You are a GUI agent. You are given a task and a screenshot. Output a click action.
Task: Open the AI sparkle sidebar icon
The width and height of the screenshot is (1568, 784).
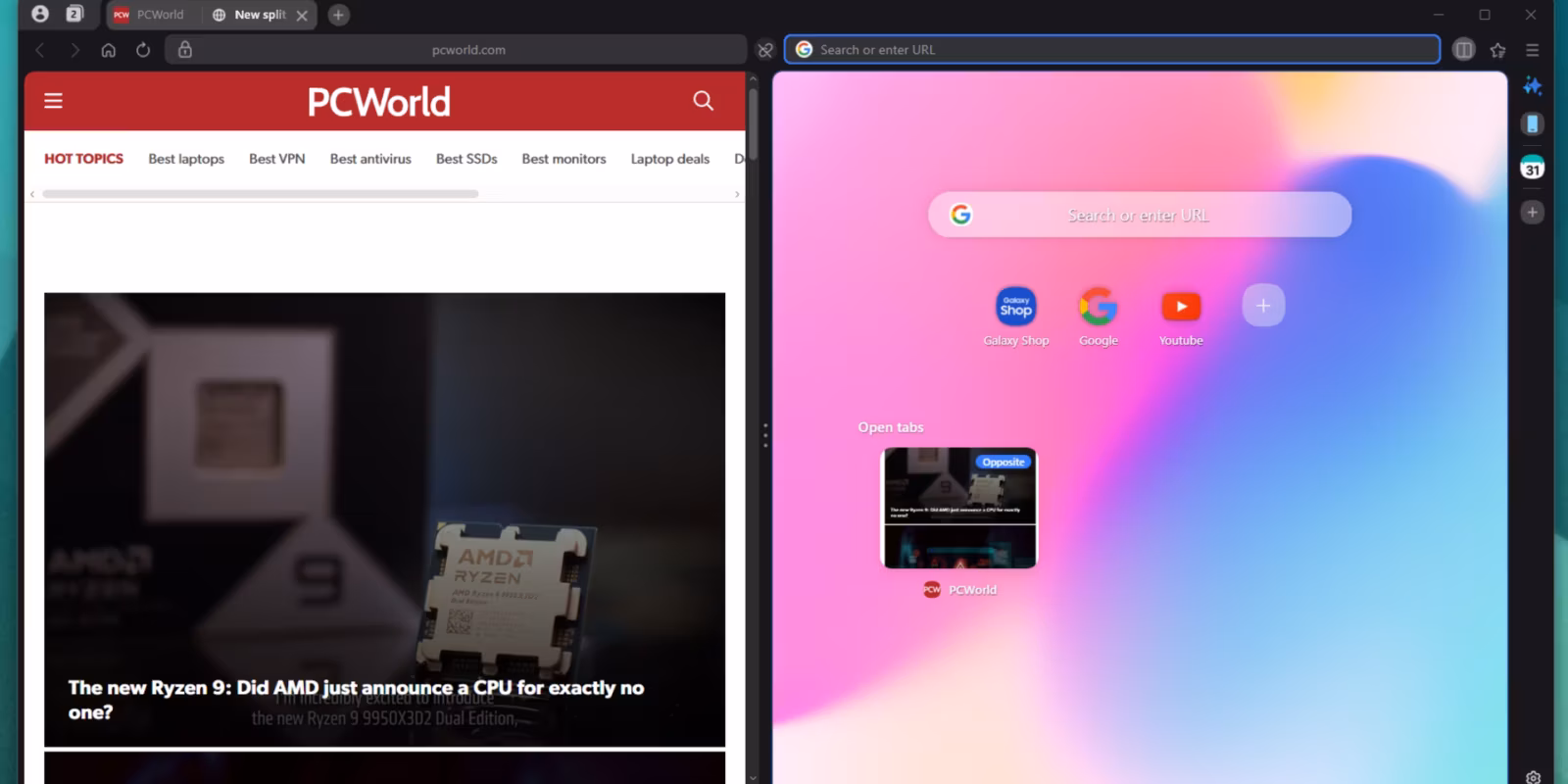point(1532,86)
